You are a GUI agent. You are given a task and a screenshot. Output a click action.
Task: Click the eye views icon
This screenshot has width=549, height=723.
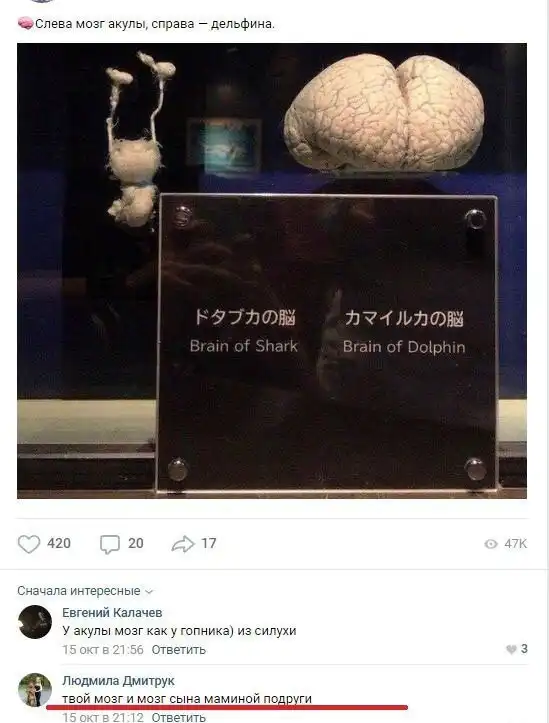[x=491, y=544]
